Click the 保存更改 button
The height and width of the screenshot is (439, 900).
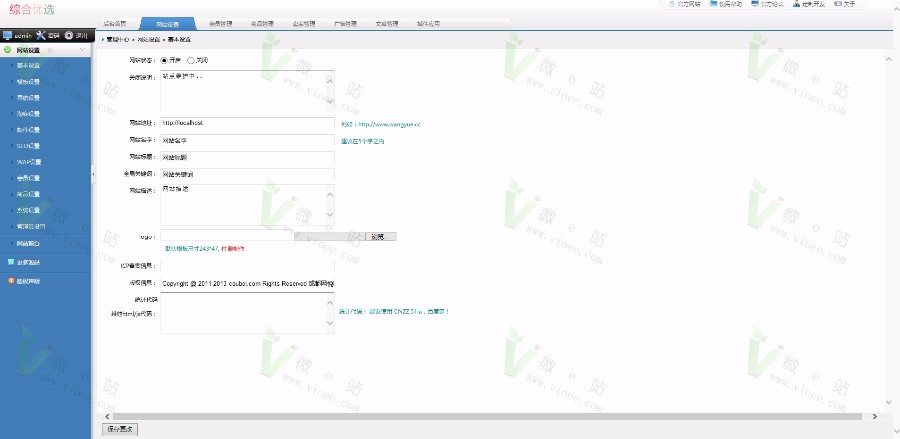120,429
